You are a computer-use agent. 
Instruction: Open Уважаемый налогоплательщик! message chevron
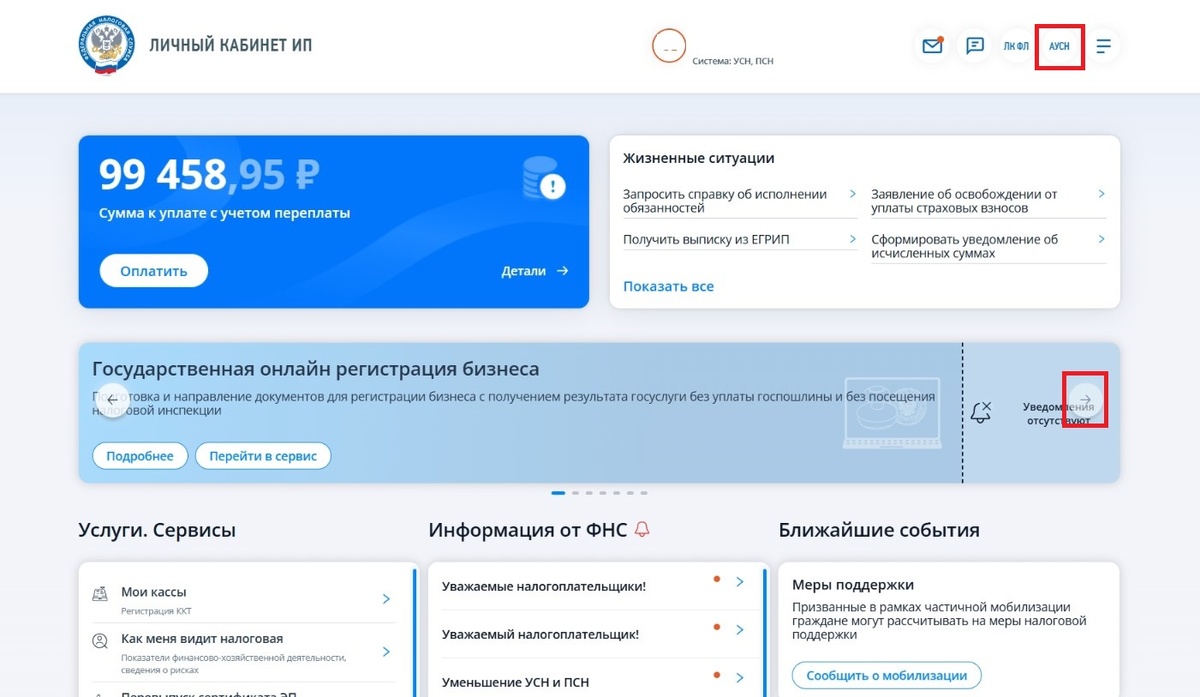coord(740,629)
